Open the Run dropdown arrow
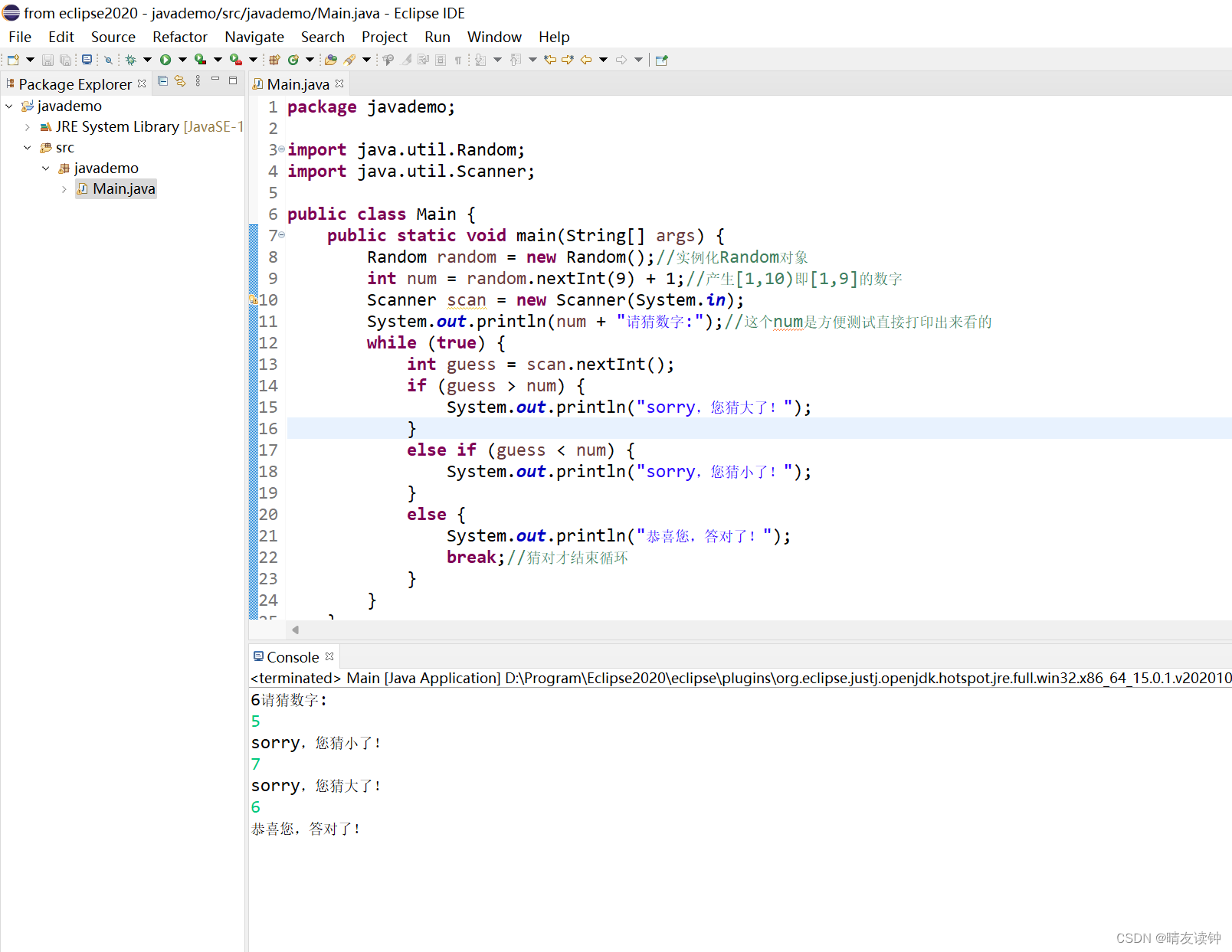 coord(182,60)
